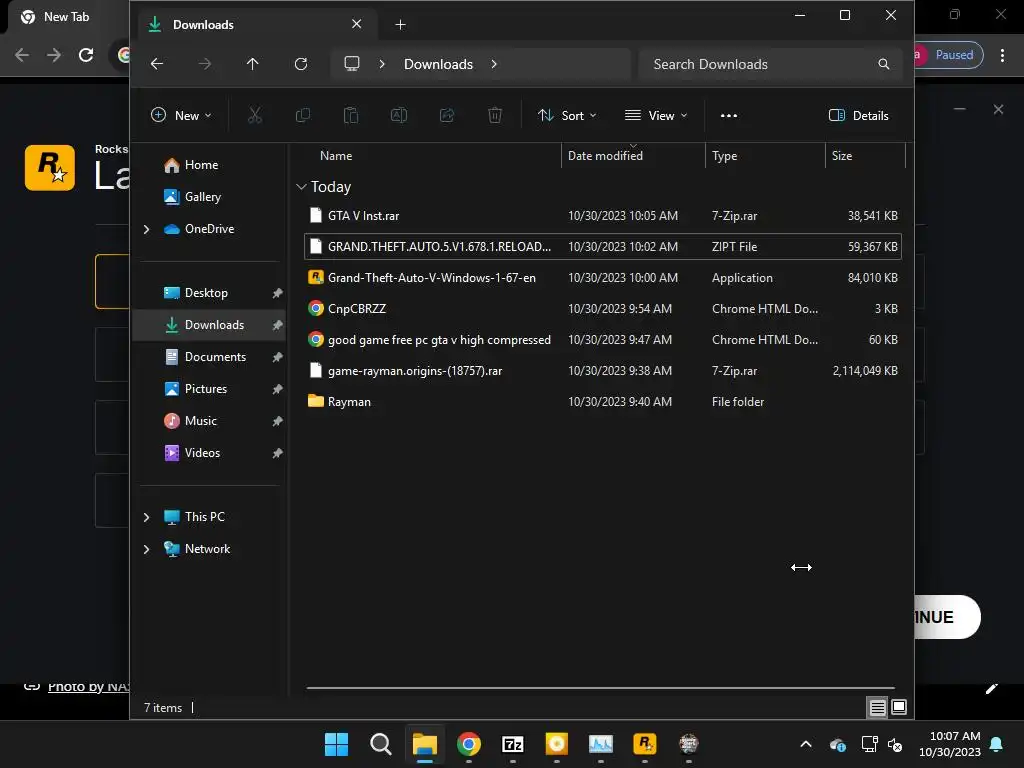The image size is (1024, 768).
Task: Open the View dropdown
Action: tap(656, 116)
